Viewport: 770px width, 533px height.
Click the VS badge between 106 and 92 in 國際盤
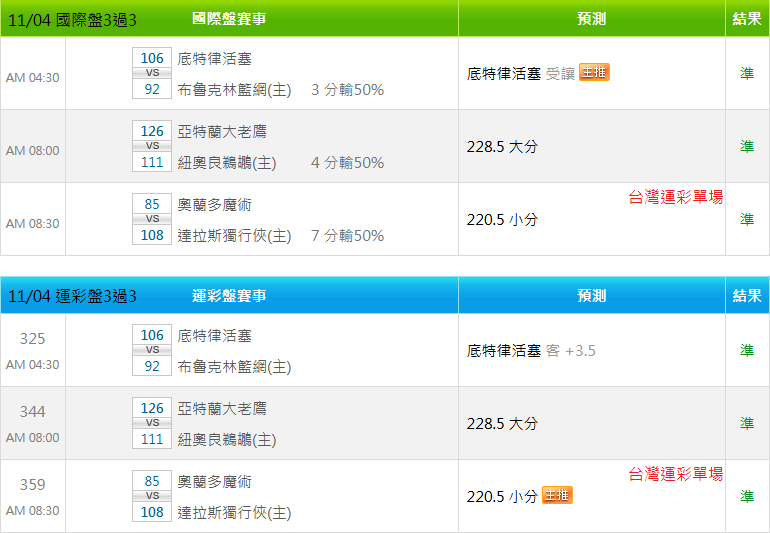click(x=152, y=73)
